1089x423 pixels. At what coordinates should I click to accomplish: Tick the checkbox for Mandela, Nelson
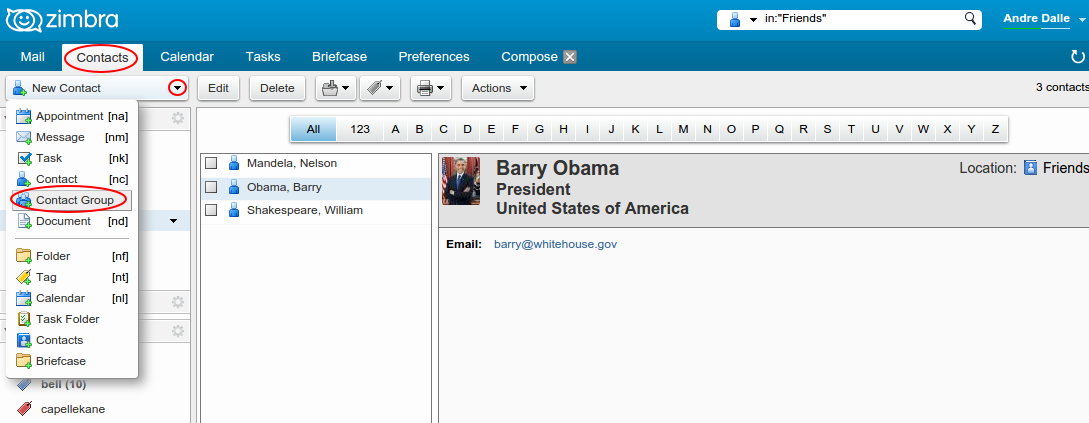click(212, 164)
